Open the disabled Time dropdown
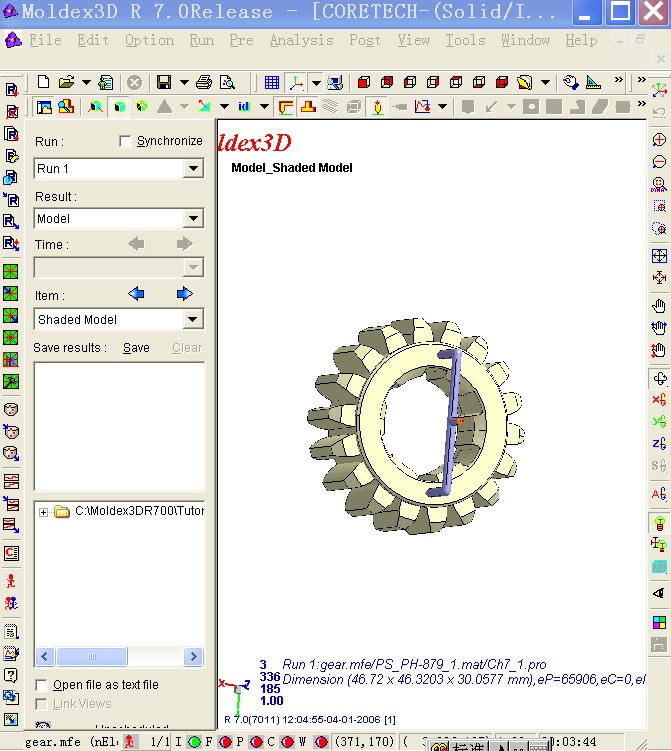Screen dimensions: 671x751 193,267
